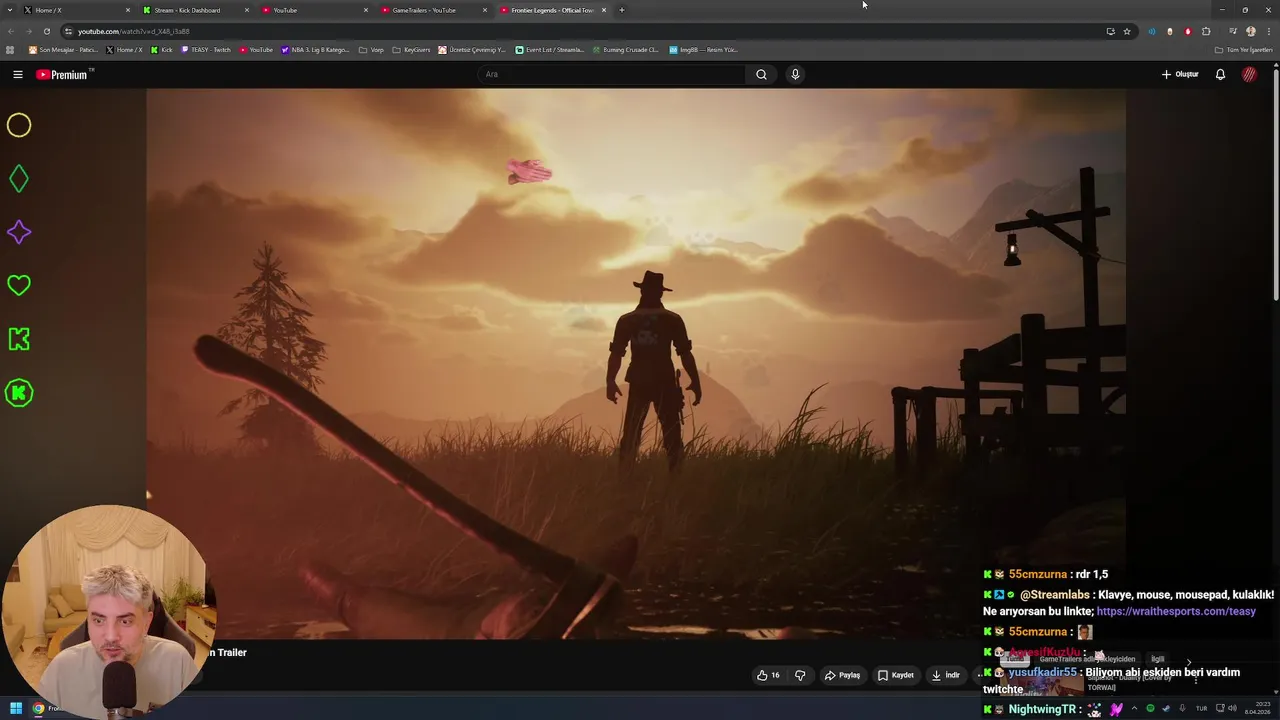Open the Chrome profile avatar
Image resolution: width=1280 pixels, height=720 pixels.
pos(1251,31)
